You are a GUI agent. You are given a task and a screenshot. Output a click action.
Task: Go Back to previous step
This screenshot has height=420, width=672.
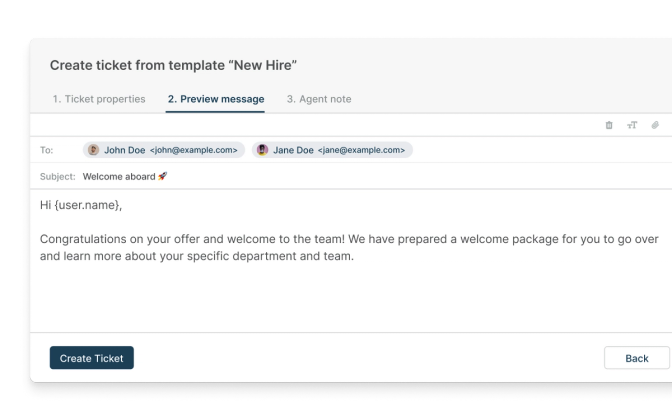click(x=637, y=358)
